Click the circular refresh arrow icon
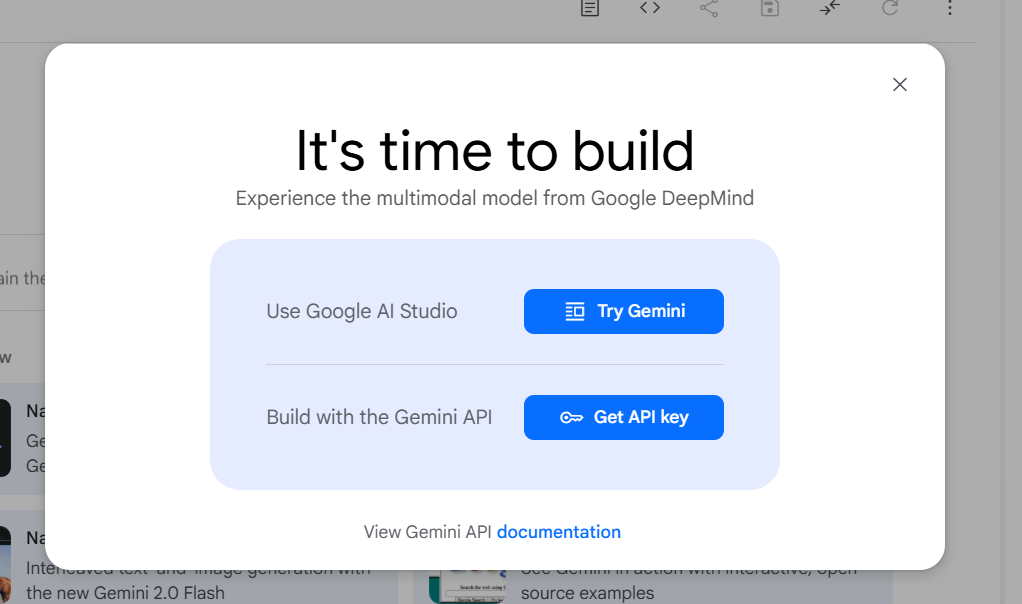The image size is (1022, 604). click(889, 9)
